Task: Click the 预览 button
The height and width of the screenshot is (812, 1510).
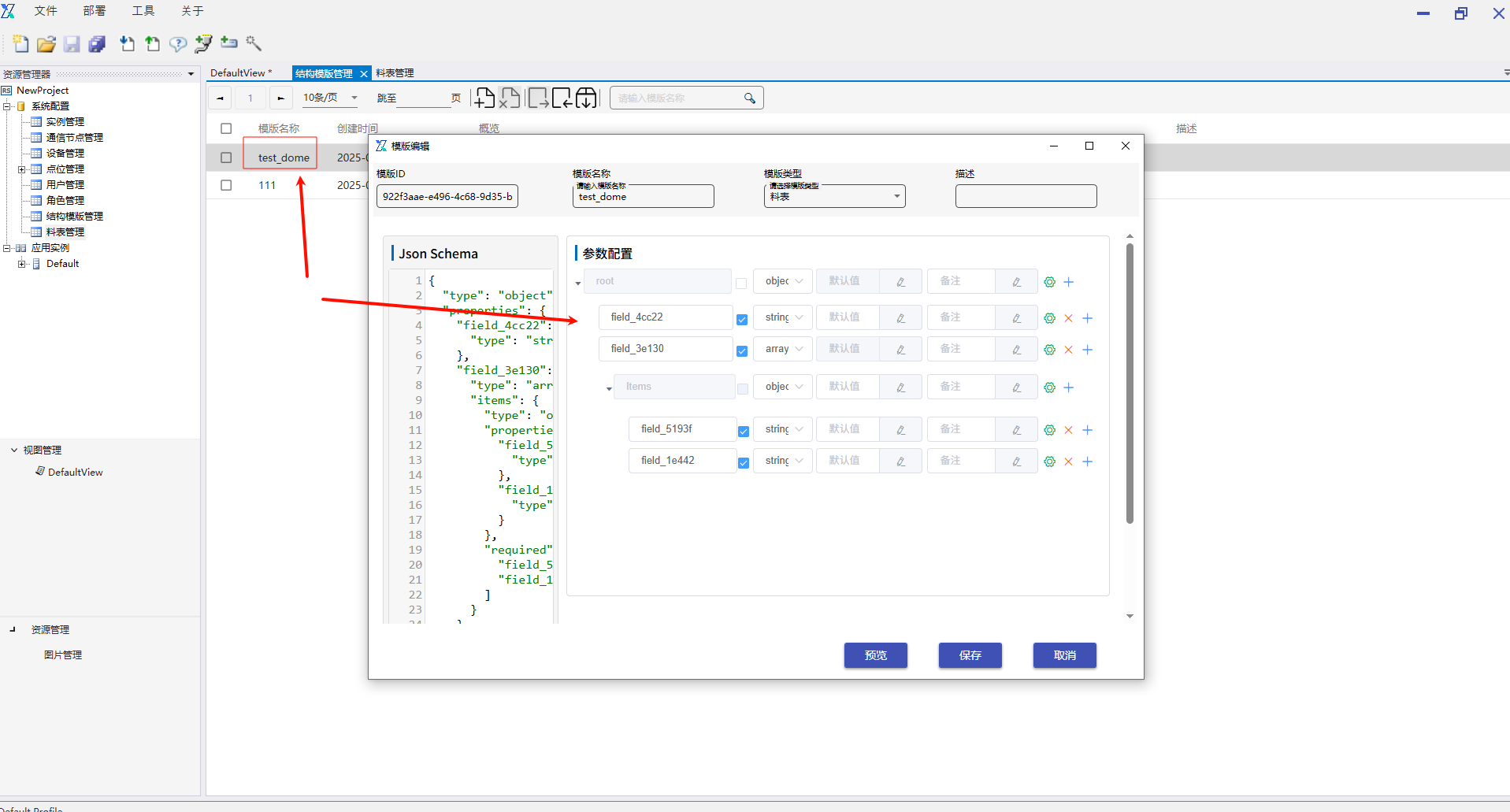Action: (x=875, y=655)
